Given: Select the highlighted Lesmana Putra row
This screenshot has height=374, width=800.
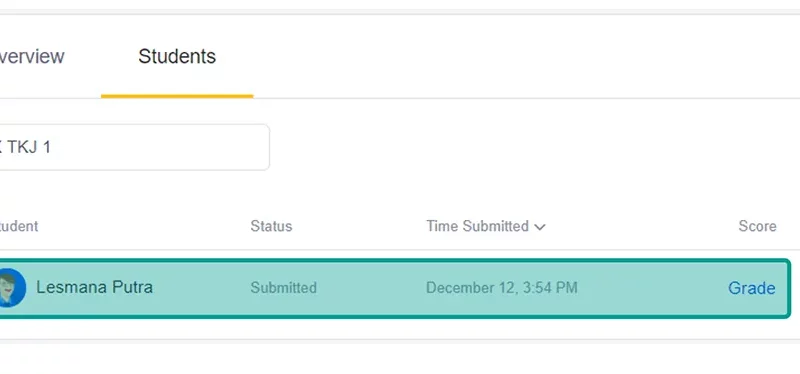Looking at the screenshot, I should (x=395, y=288).
